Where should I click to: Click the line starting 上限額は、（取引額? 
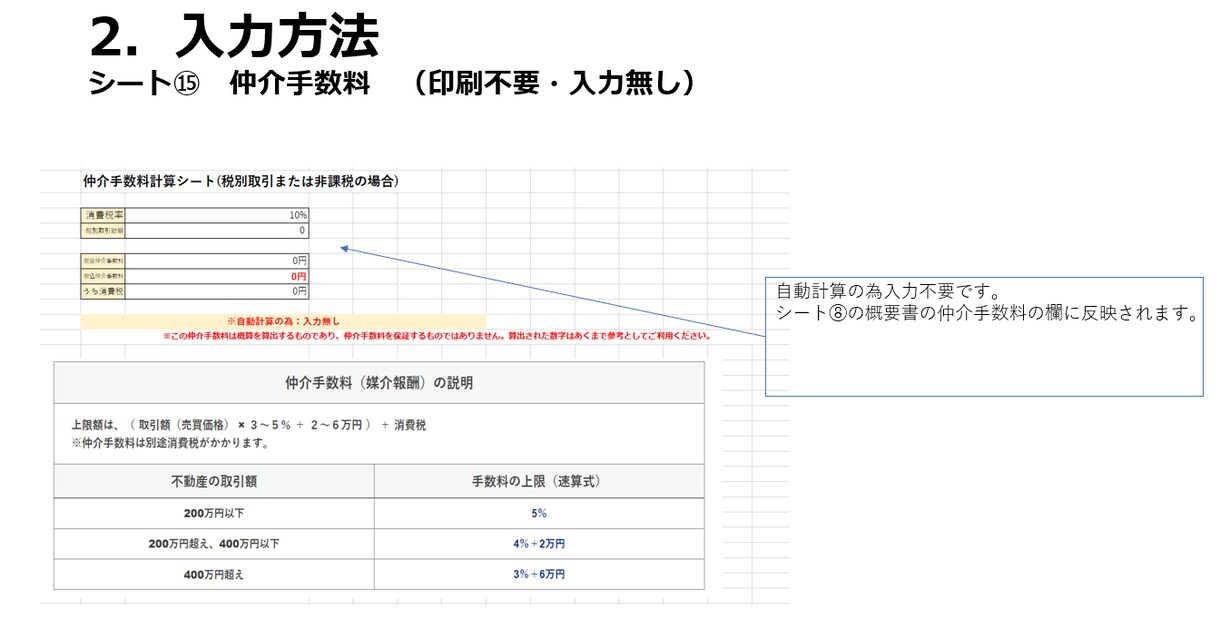click(x=249, y=425)
